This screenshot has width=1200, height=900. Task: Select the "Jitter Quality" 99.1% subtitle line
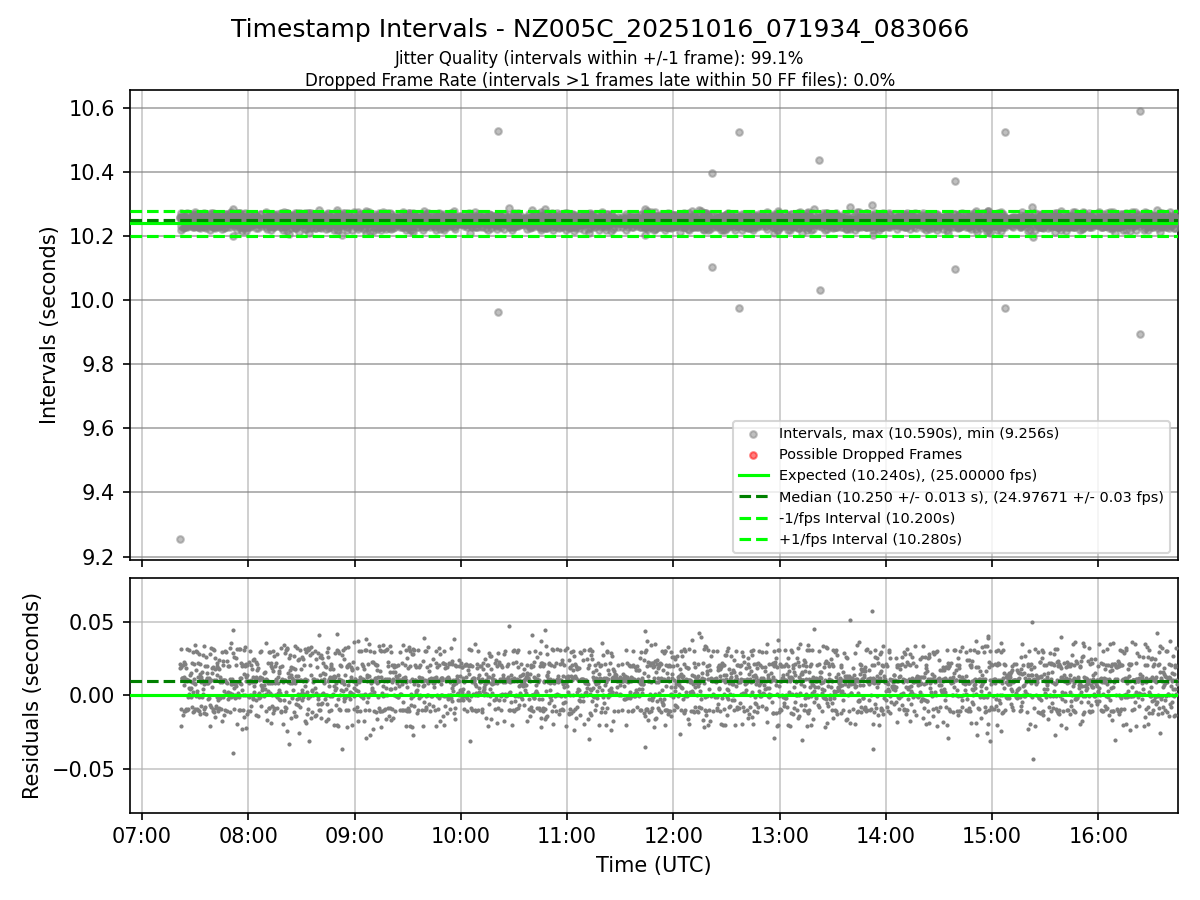[x=599, y=58]
